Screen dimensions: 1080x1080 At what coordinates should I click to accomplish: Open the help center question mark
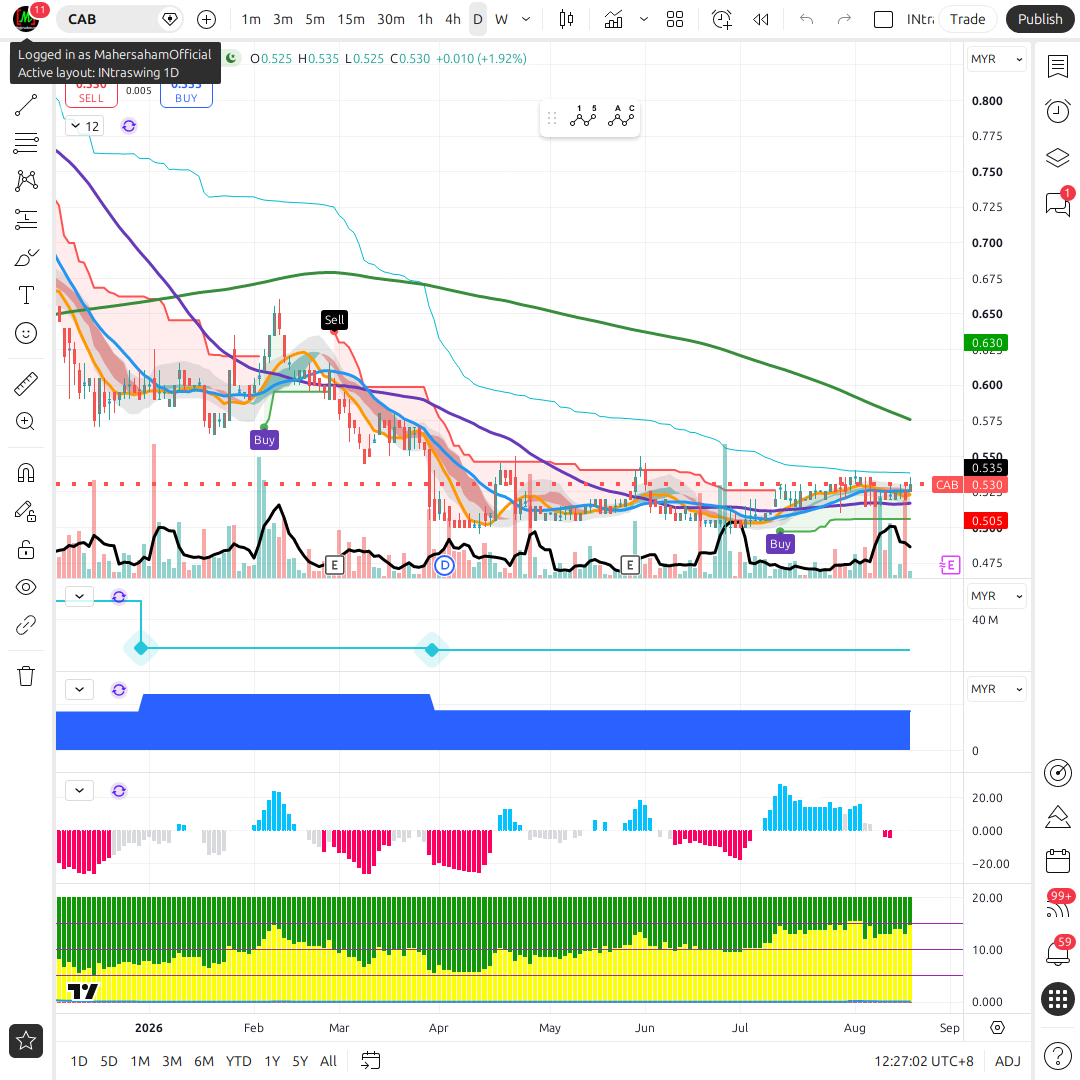pos(1058,1055)
